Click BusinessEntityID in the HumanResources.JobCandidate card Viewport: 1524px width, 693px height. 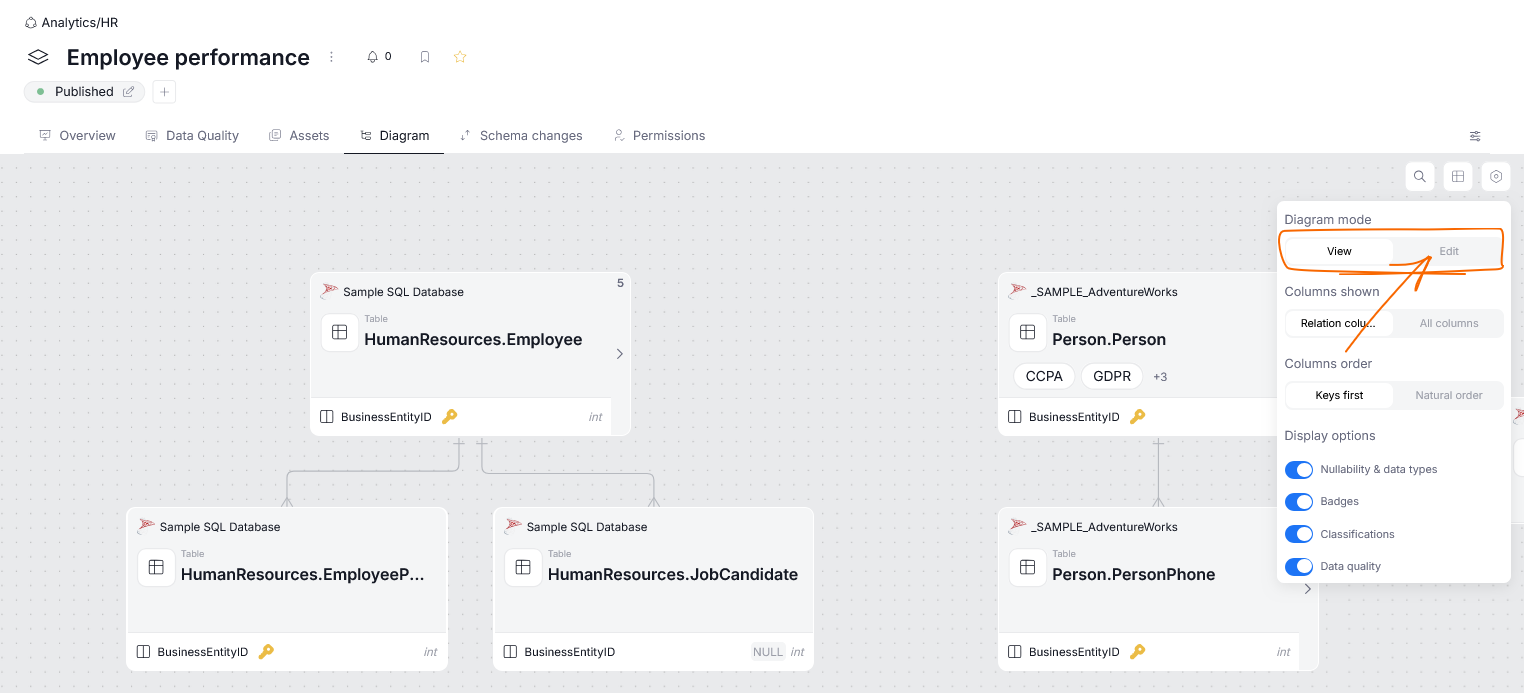pyautogui.click(x=570, y=652)
